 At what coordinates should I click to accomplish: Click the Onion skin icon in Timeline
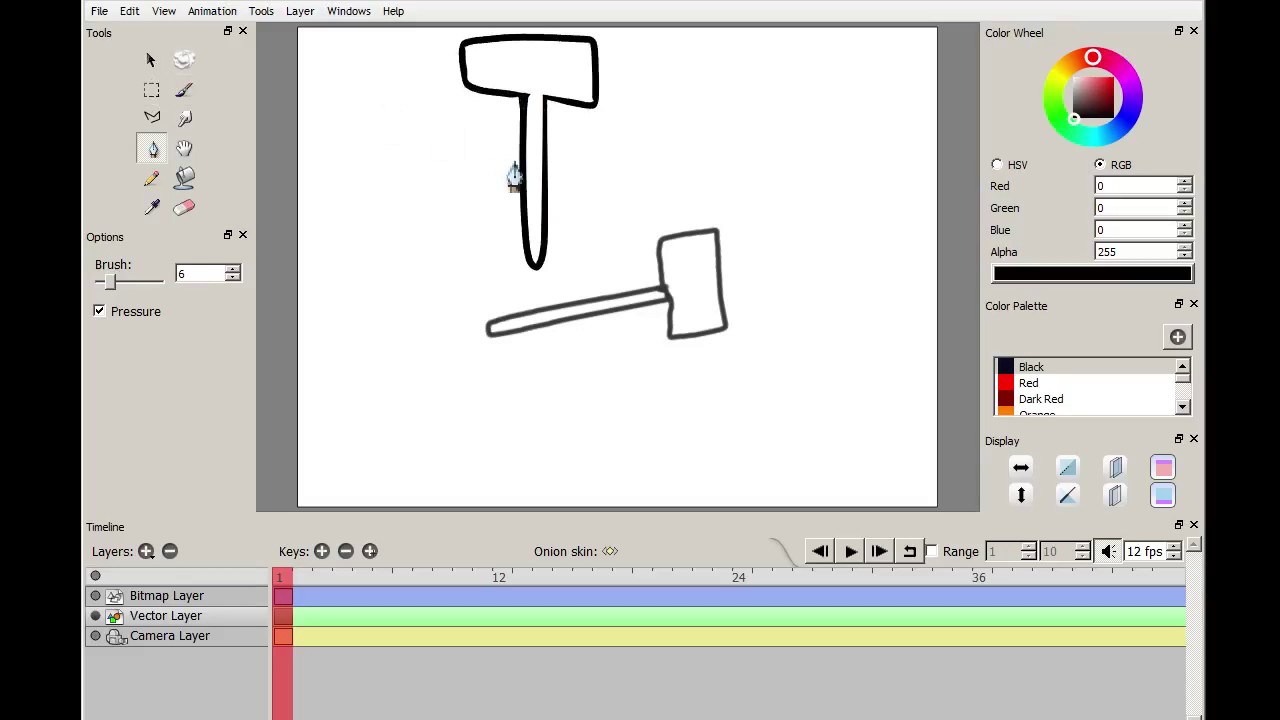point(610,551)
